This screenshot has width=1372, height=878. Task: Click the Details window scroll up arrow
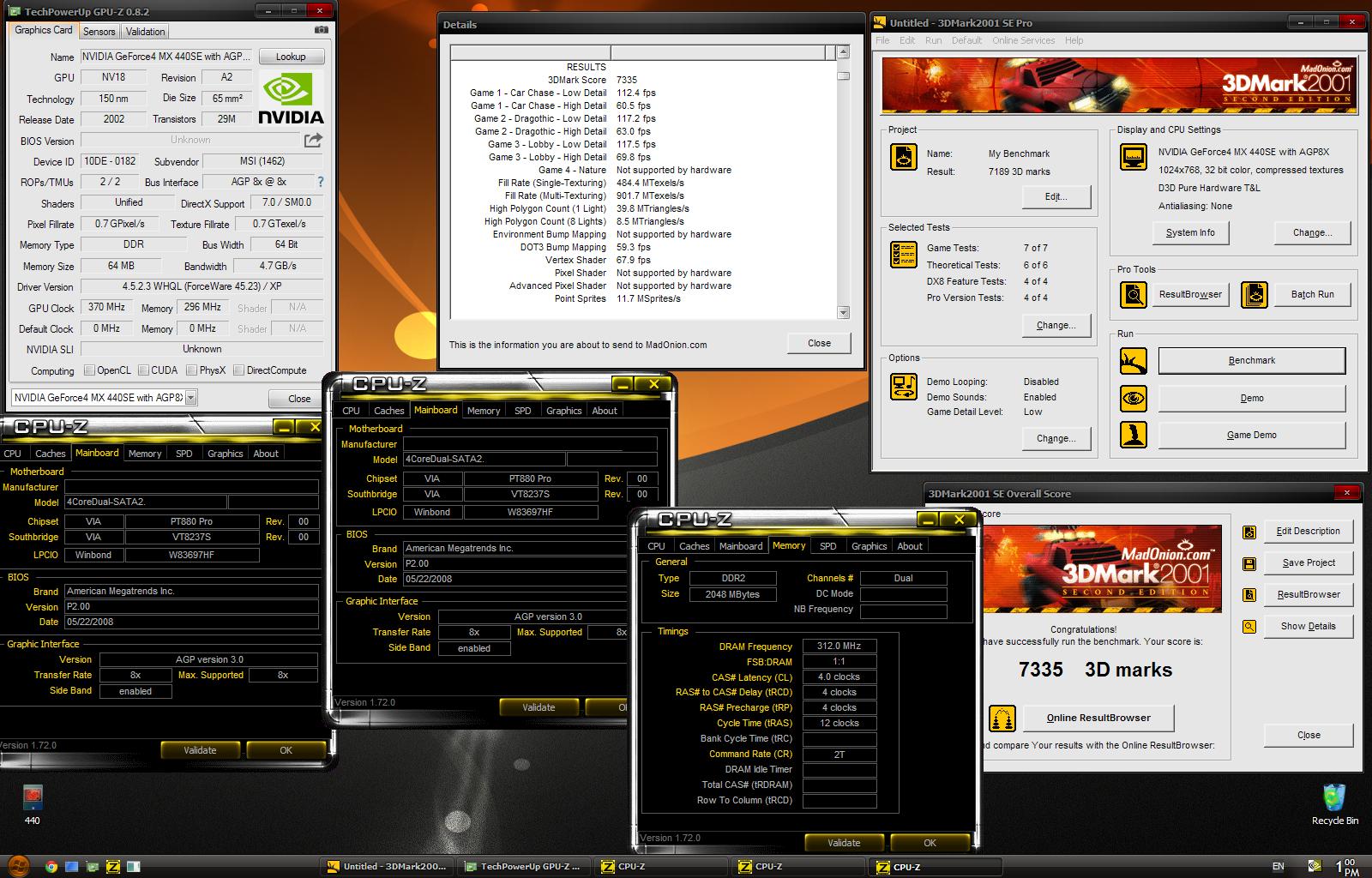(x=843, y=52)
